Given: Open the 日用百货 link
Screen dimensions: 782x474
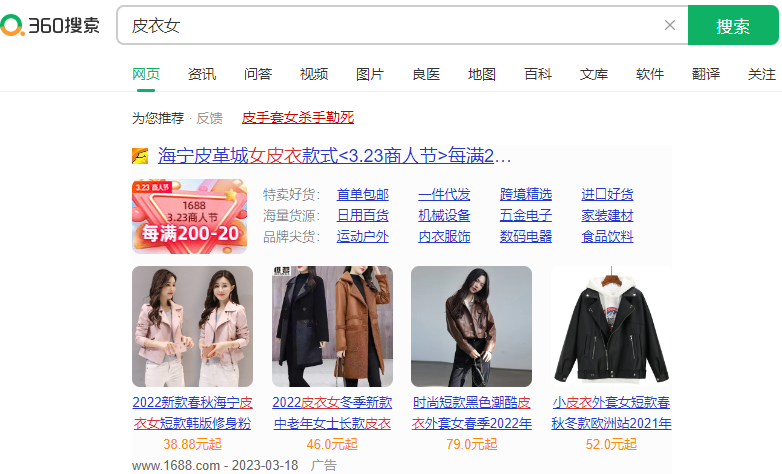Looking at the screenshot, I should 363,216.
